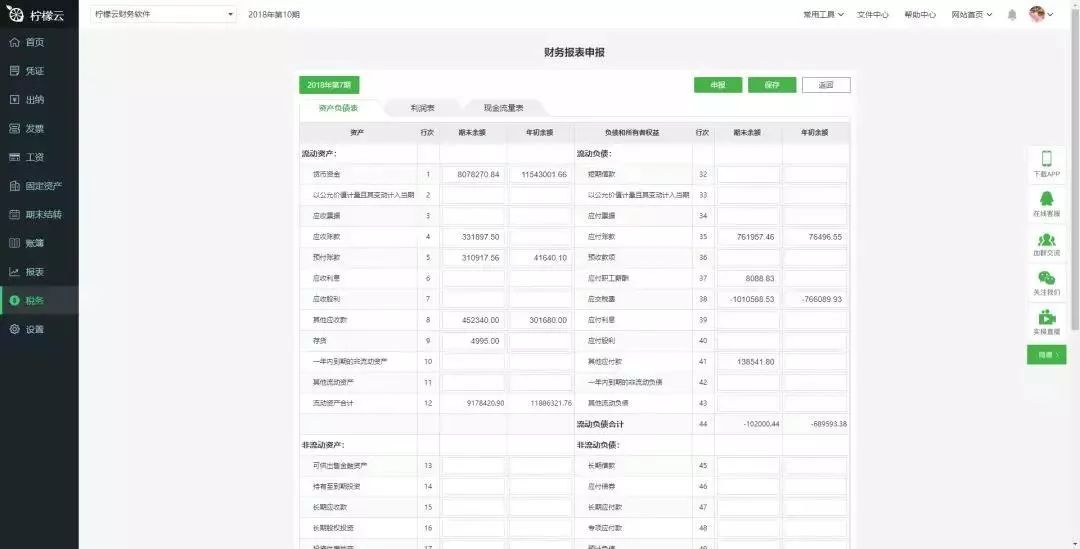This screenshot has width=1080, height=549.
Task: Edit 应付职工薪酬 ending balance 8088.83
Action: pos(748,278)
